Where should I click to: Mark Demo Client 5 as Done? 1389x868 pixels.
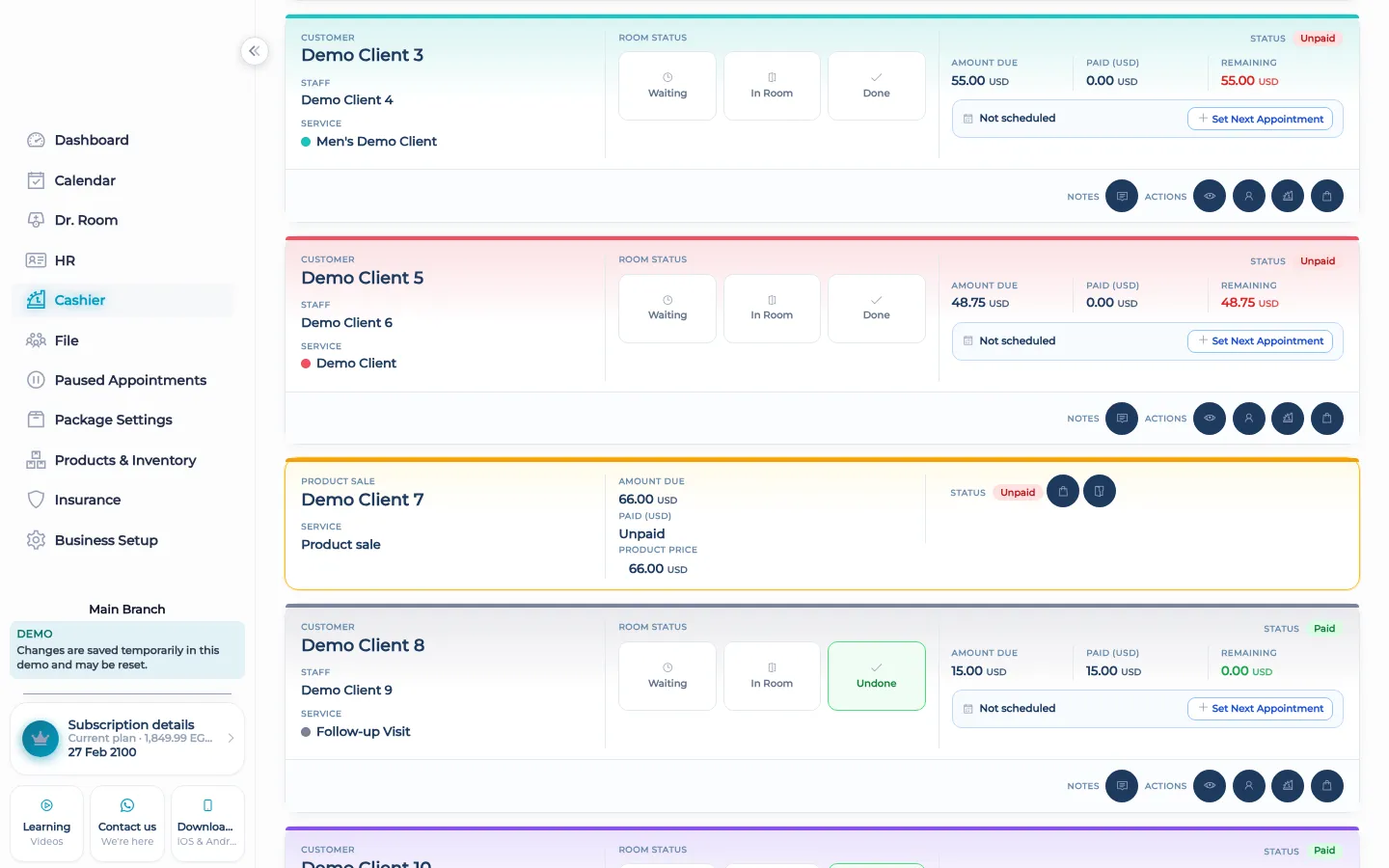[x=877, y=309]
